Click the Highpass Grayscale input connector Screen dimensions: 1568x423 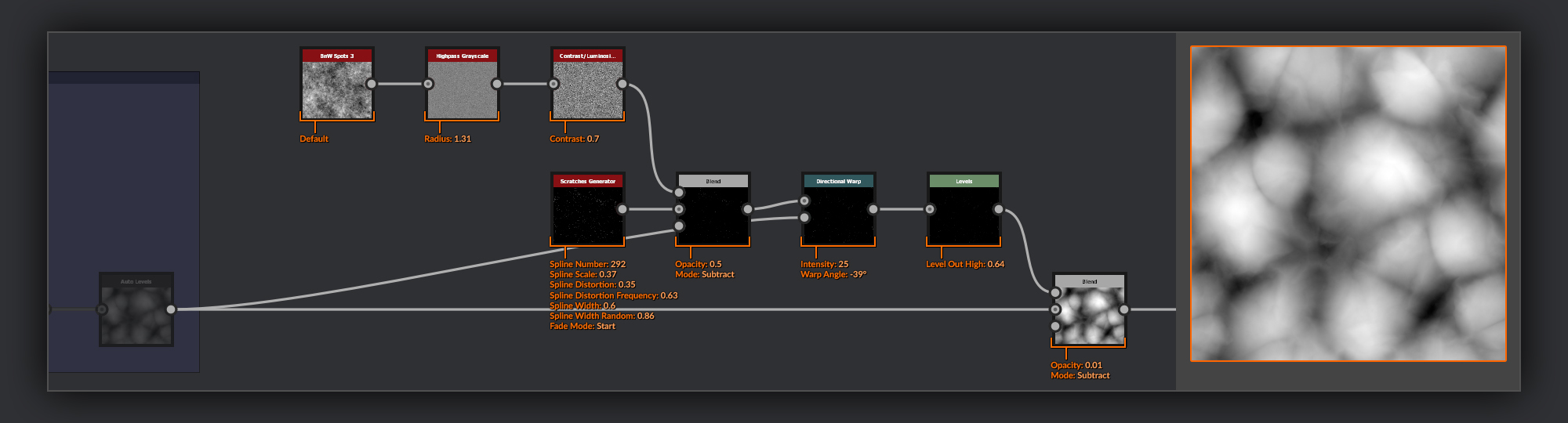click(428, 84)
